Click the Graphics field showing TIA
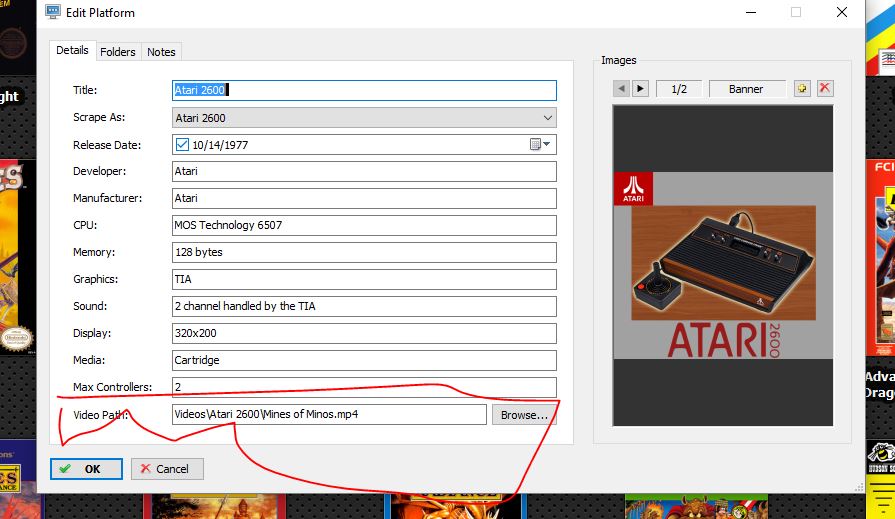Viewport: 895px width, 519px height. [364, 279]
